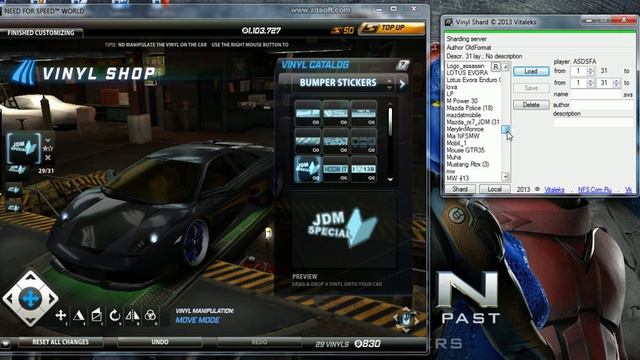This screenshot has width=640, height=360.
Task: Click the R refresh button beside list
Action: click(496, 67)
